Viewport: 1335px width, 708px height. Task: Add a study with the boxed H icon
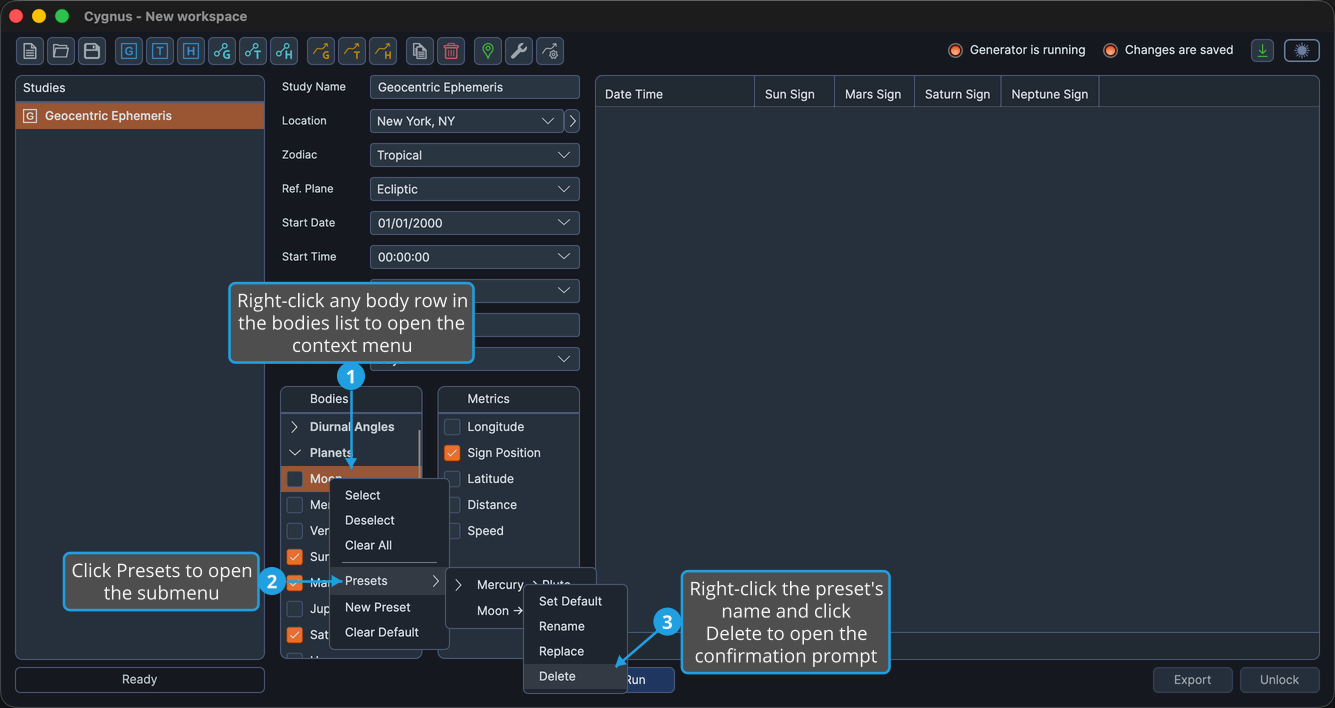pos(191,51)
